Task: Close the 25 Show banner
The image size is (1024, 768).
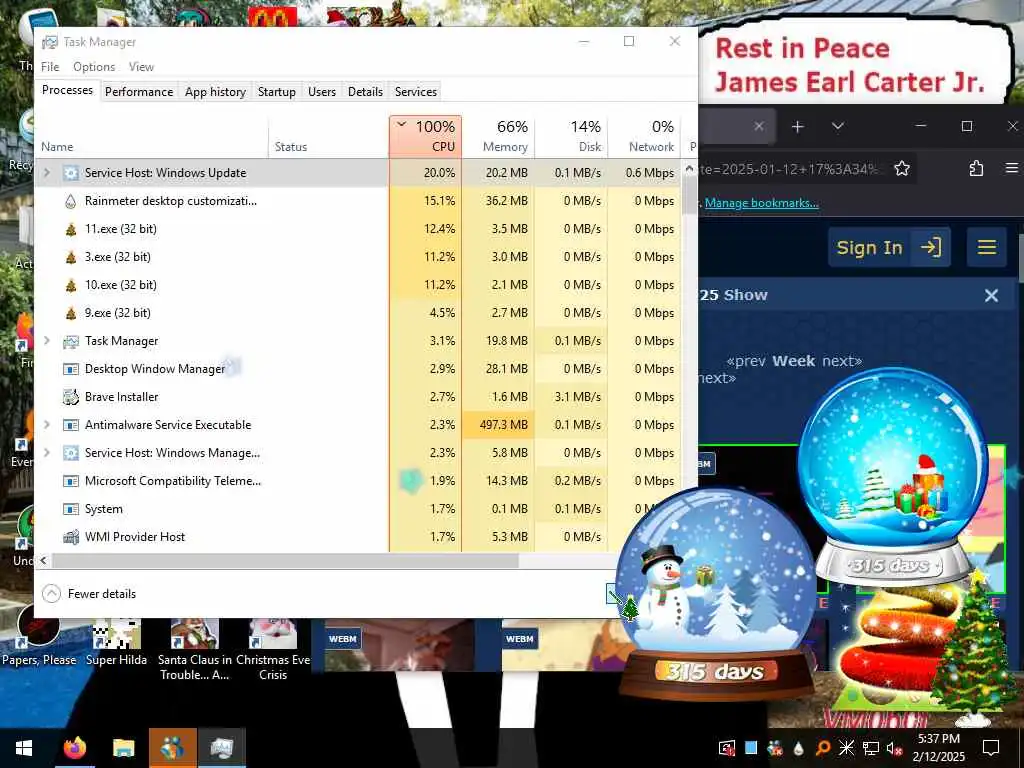Action: (x=991, y=296)
